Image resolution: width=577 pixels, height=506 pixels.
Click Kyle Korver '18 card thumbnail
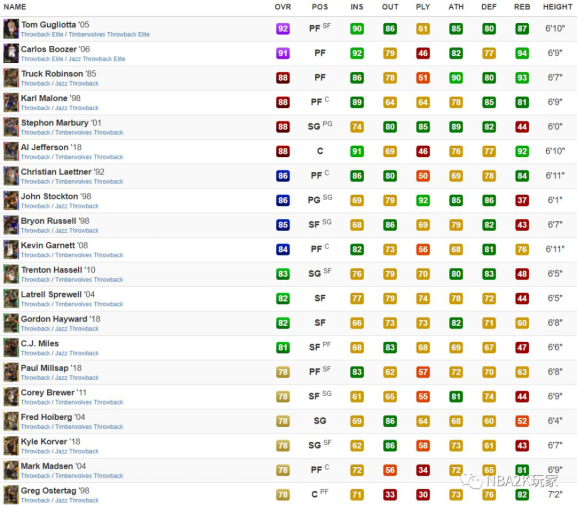click(x=11, y=446)
